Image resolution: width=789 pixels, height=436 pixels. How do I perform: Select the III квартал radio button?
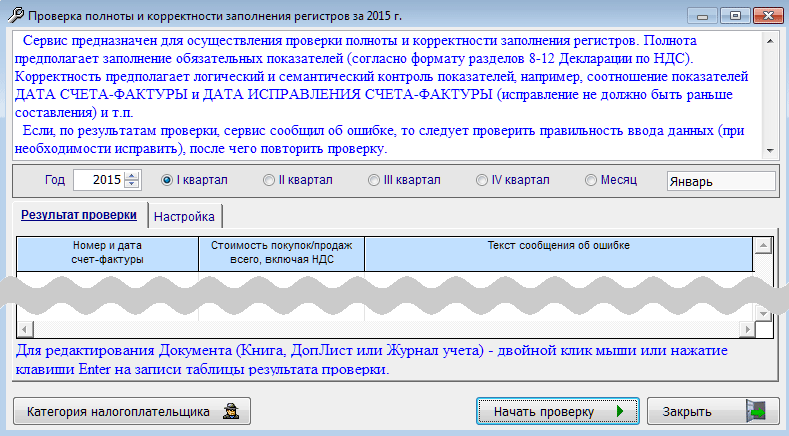(373, 180)
